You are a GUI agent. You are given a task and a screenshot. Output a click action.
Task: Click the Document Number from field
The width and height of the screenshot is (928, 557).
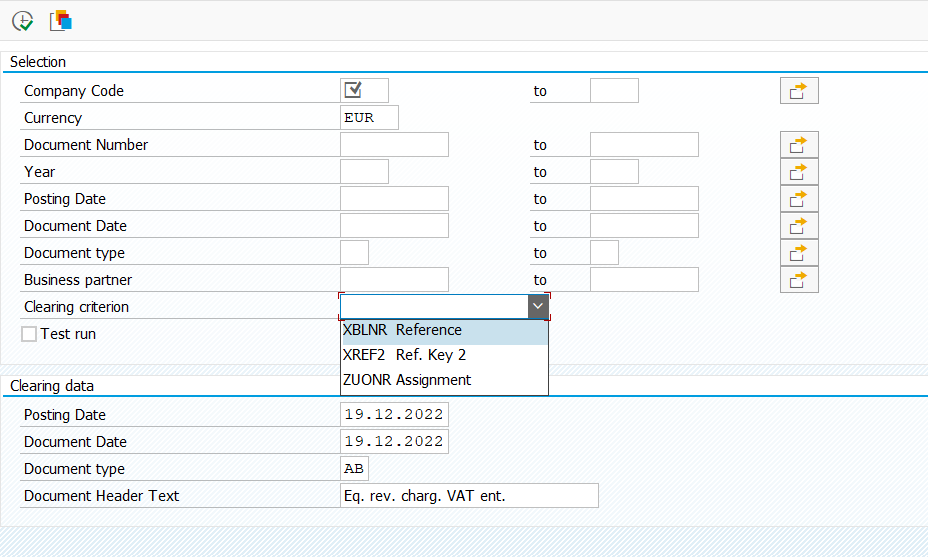click(x=394, y=144)
